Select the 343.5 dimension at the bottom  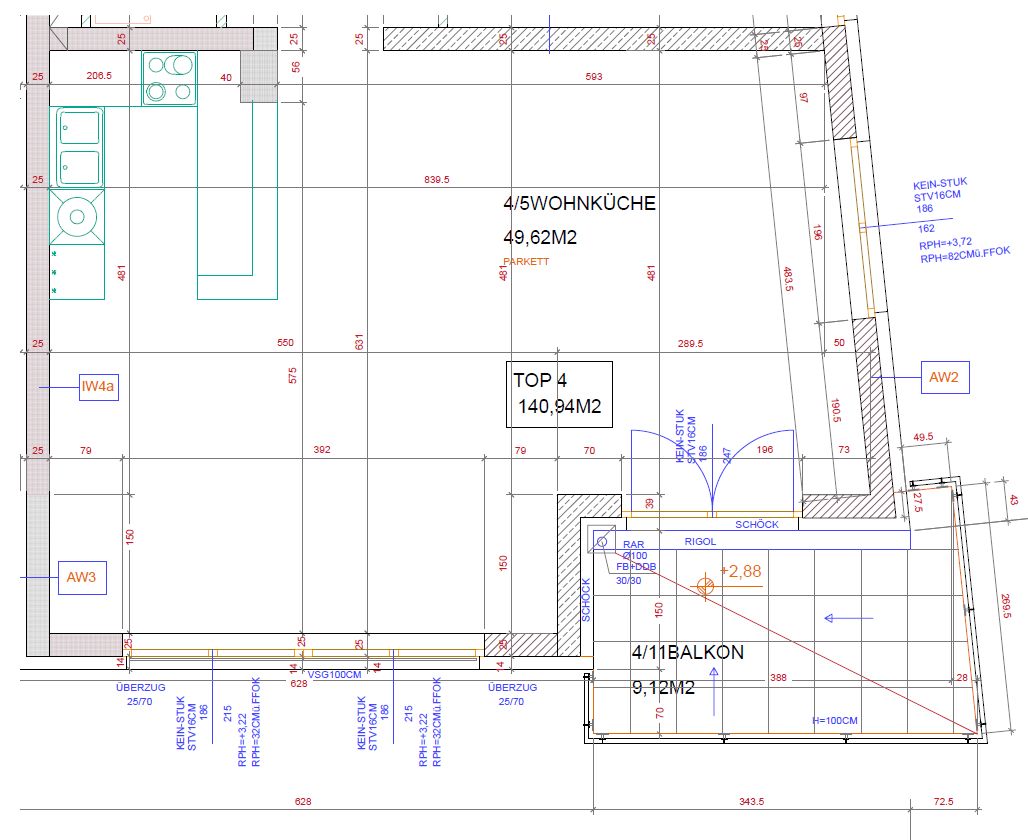(750, 802)
